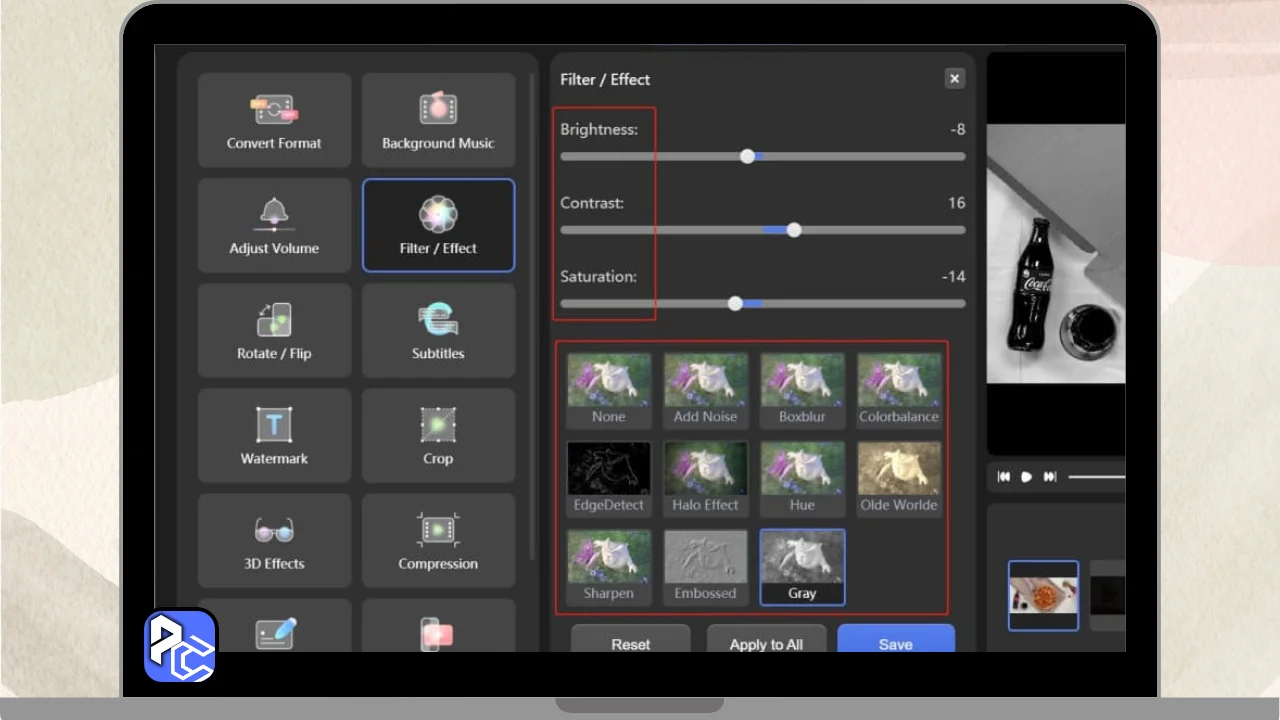Click the Reset button
Image resolution: width=1280 pixels, height=720 pixels.
(631, 642)
